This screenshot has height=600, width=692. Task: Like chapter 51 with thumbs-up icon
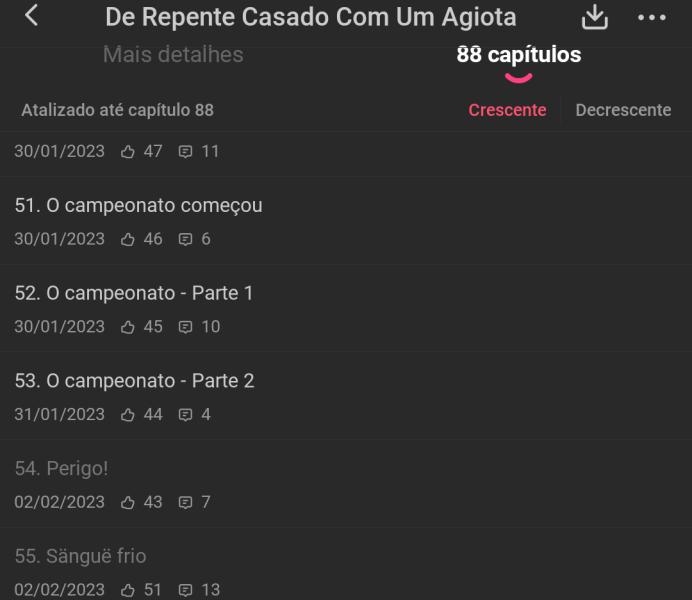coord(127,239)
